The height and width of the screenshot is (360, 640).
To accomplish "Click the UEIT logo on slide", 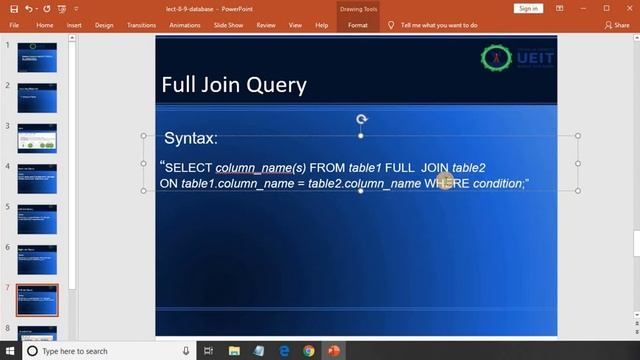I will (518, 58).
